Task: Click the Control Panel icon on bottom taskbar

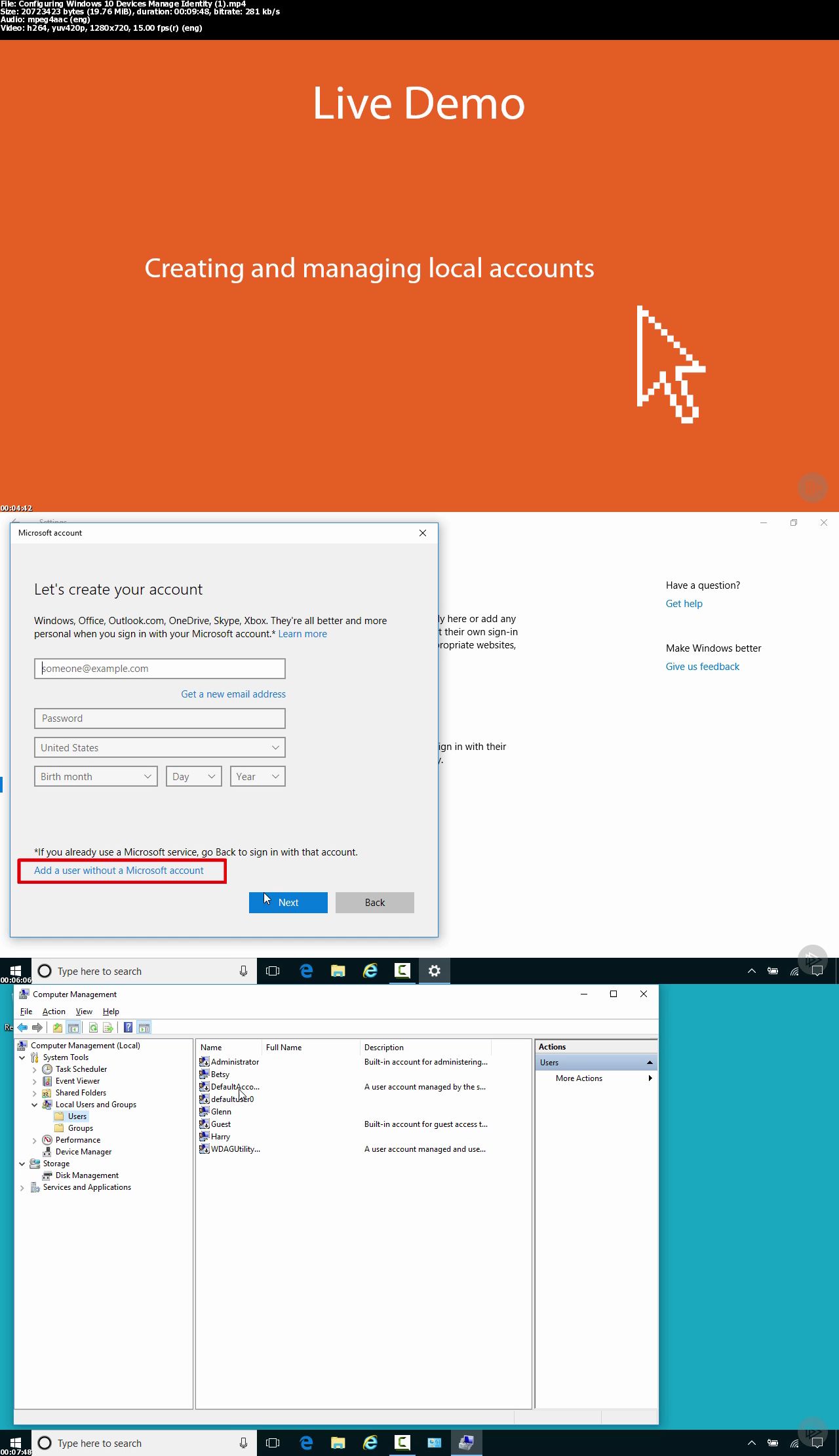Action: point(434,1442)
